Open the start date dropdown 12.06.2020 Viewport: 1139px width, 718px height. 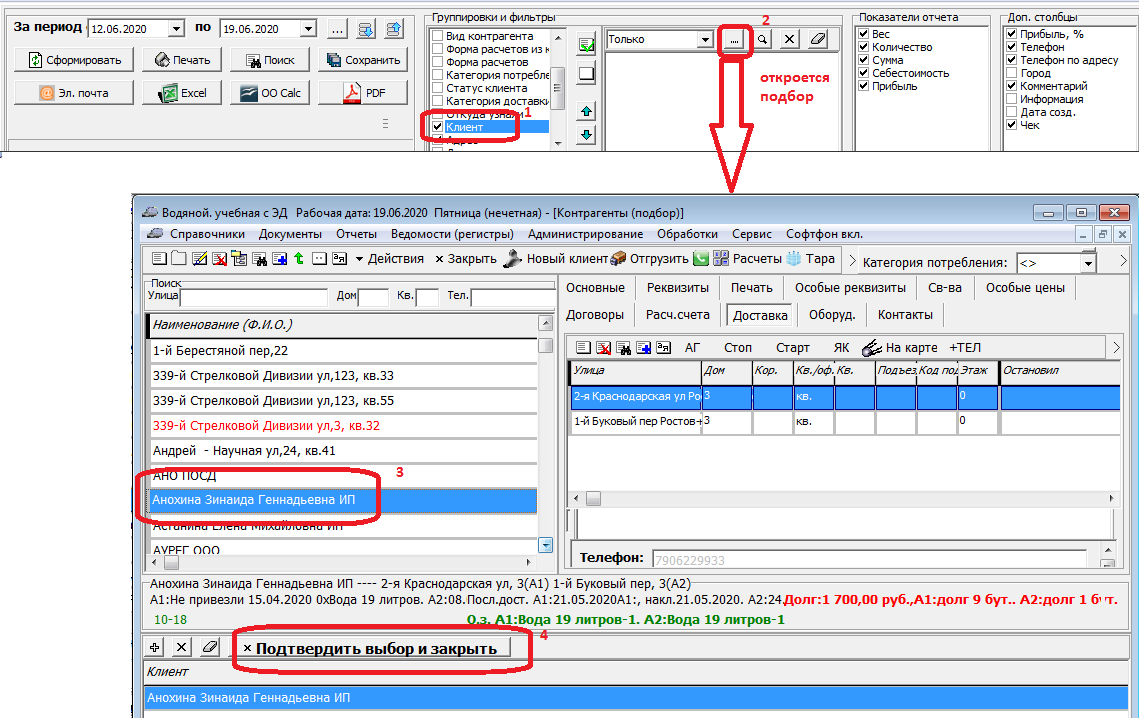tap(176, 29)
